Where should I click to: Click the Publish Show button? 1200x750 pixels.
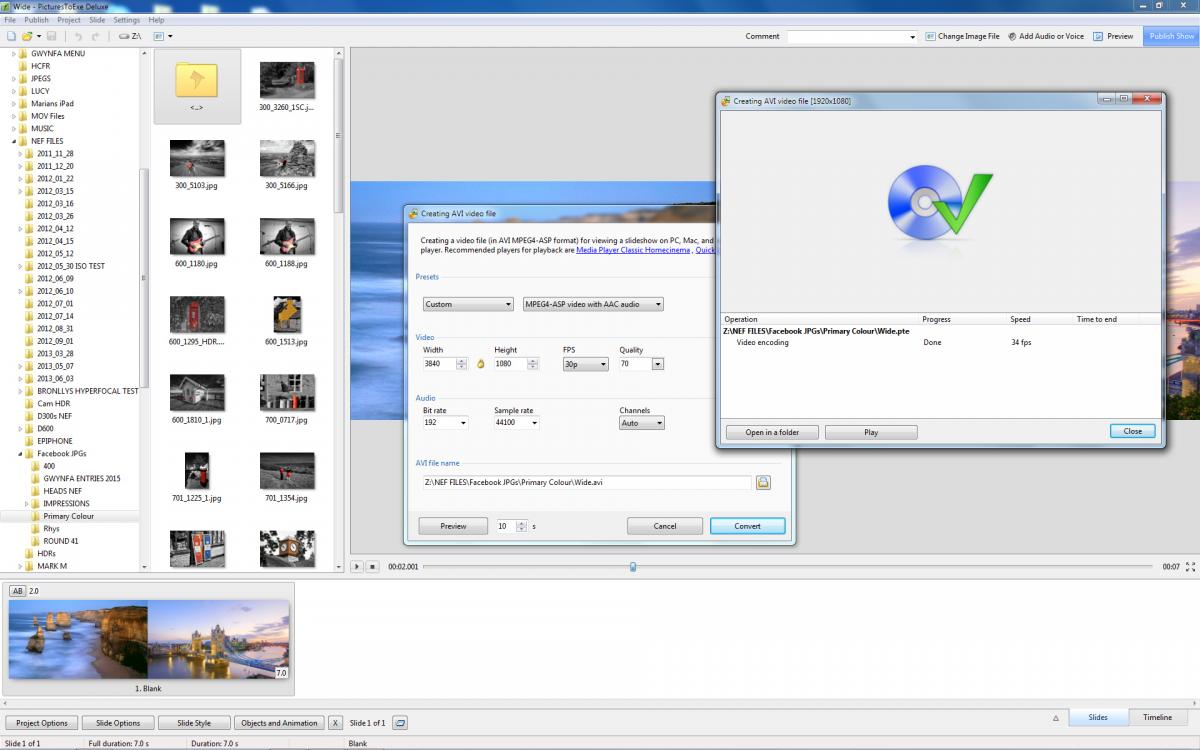(1171, 36)
